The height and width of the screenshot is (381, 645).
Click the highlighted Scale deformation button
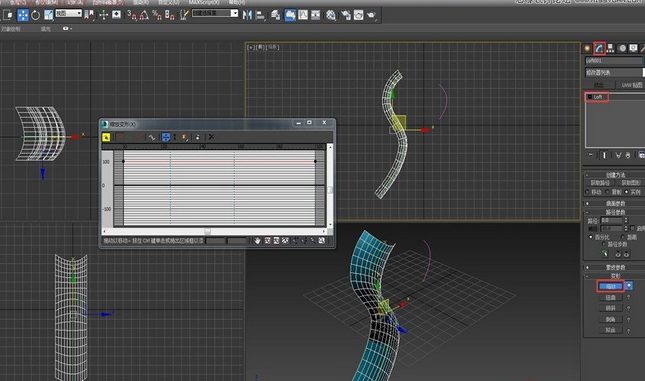610,286
